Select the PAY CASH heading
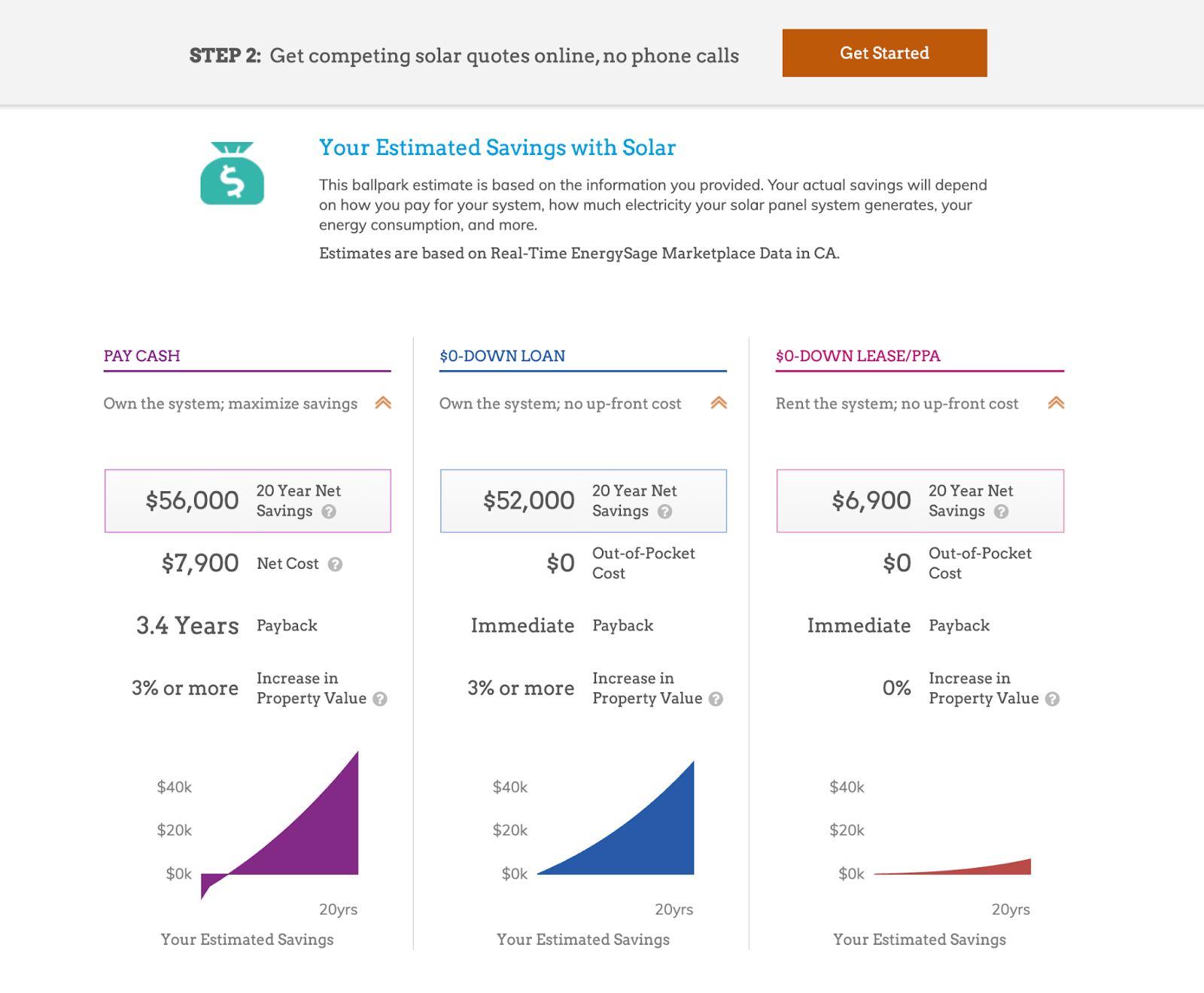 (x=141, y=356)
